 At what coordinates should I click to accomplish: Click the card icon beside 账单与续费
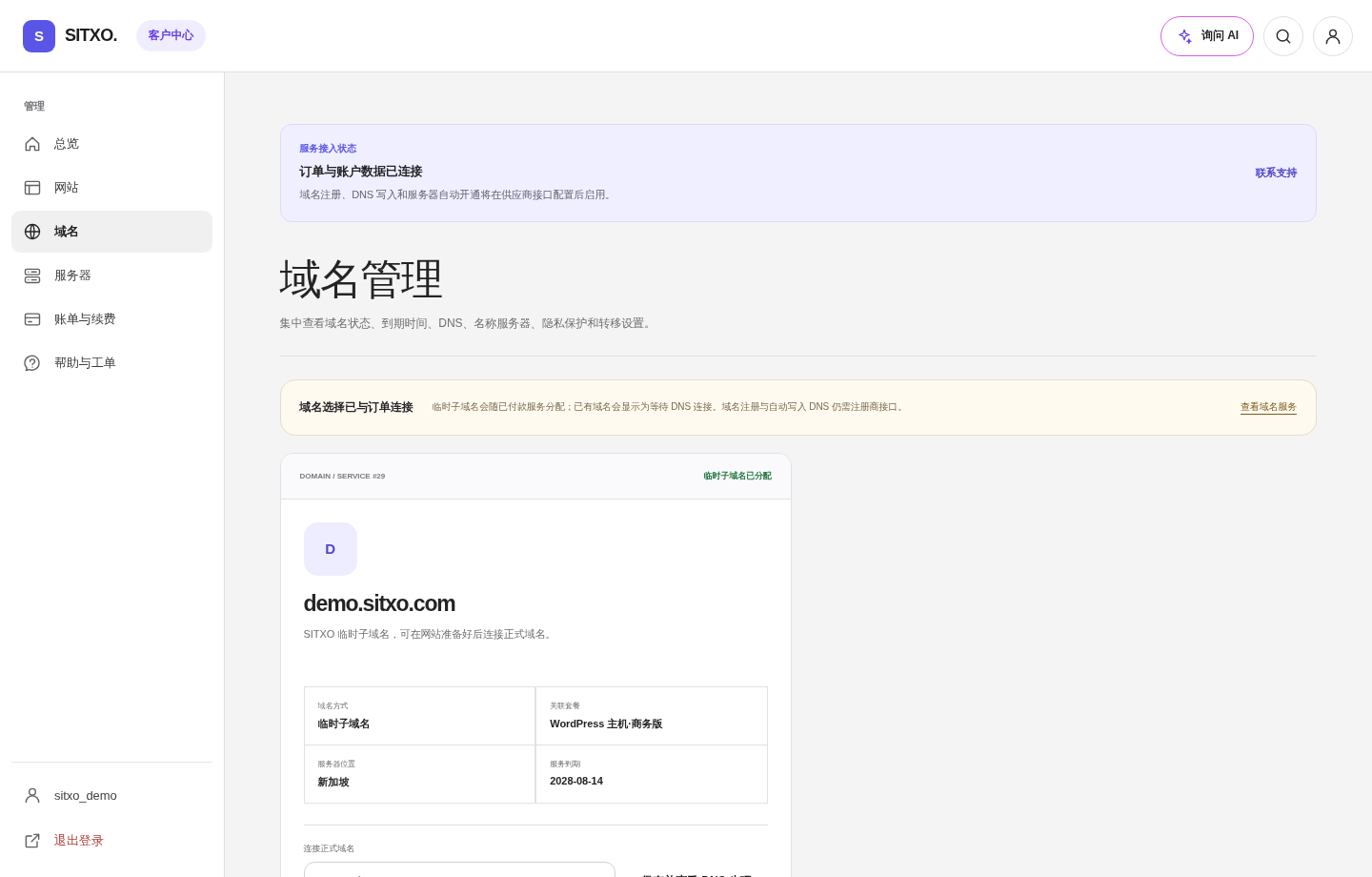click(x=32, y=319)
